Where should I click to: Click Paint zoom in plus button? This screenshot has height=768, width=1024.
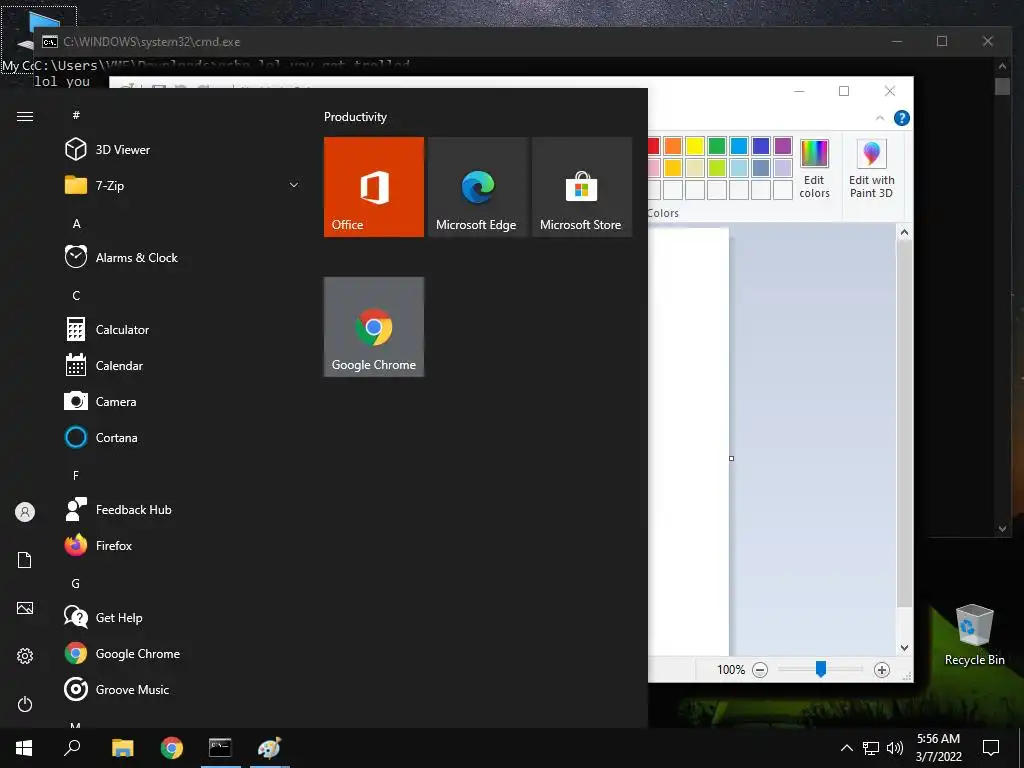(x=882, y=669)
